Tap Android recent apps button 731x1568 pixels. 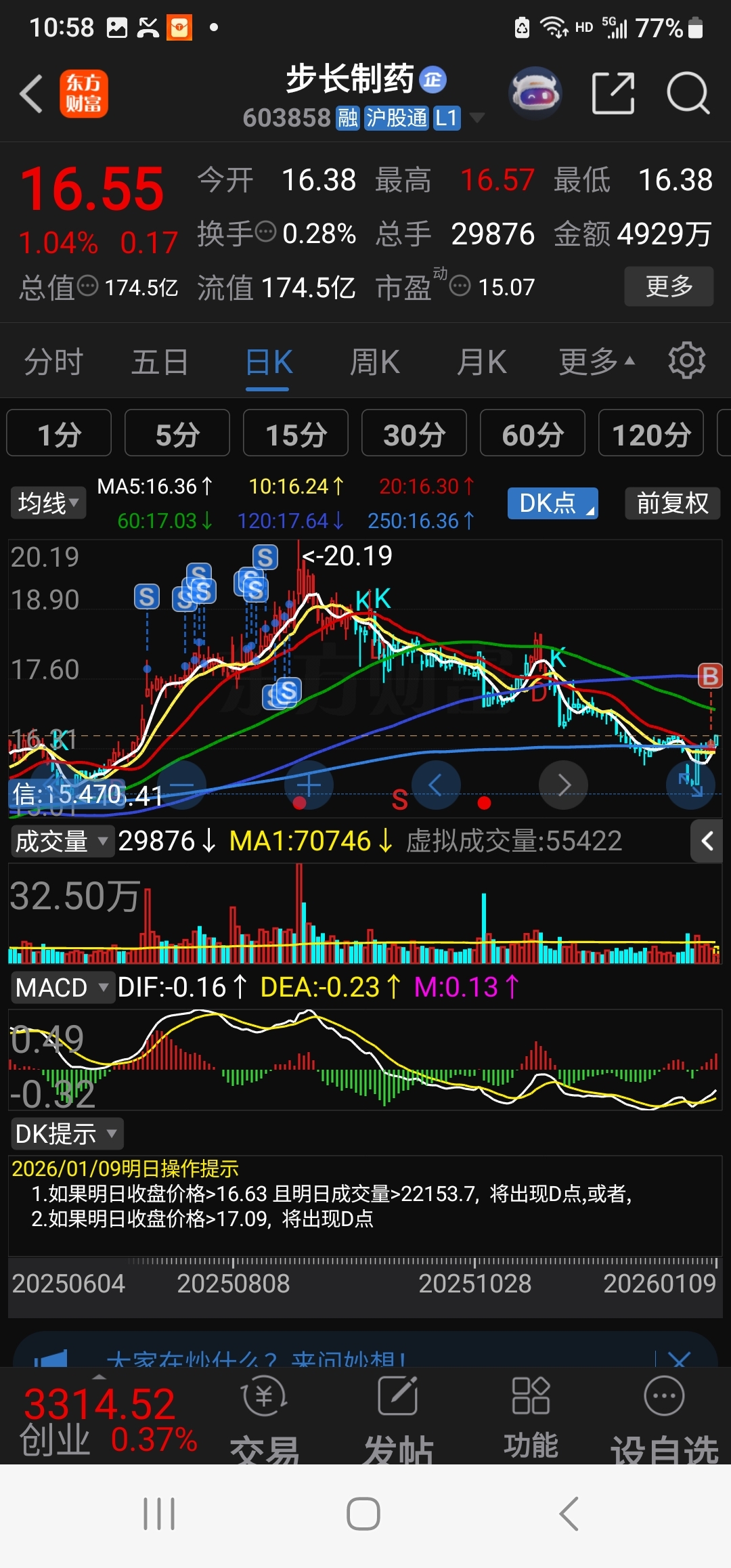pyautogui.click(x=159, y=1514)
